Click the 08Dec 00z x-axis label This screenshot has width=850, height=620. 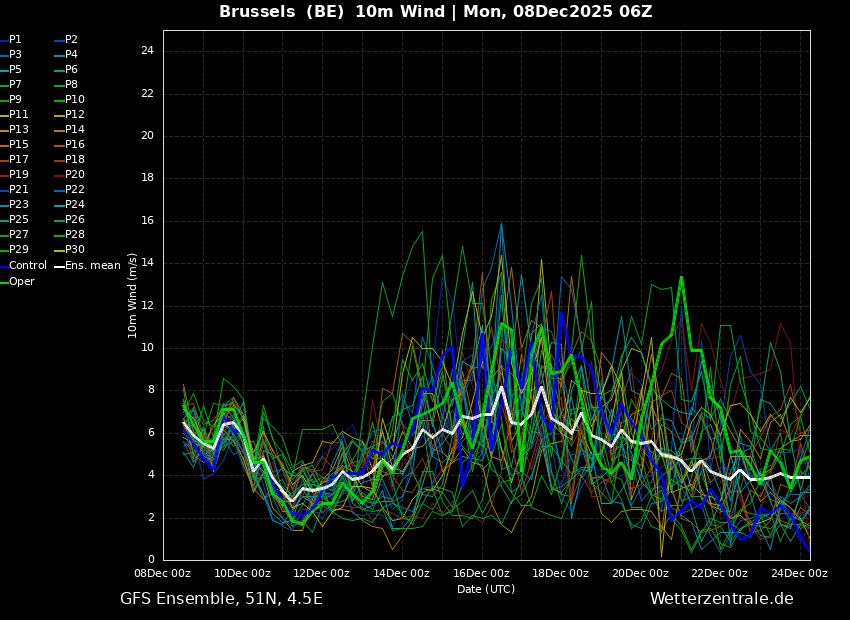(x=163, y=573)
